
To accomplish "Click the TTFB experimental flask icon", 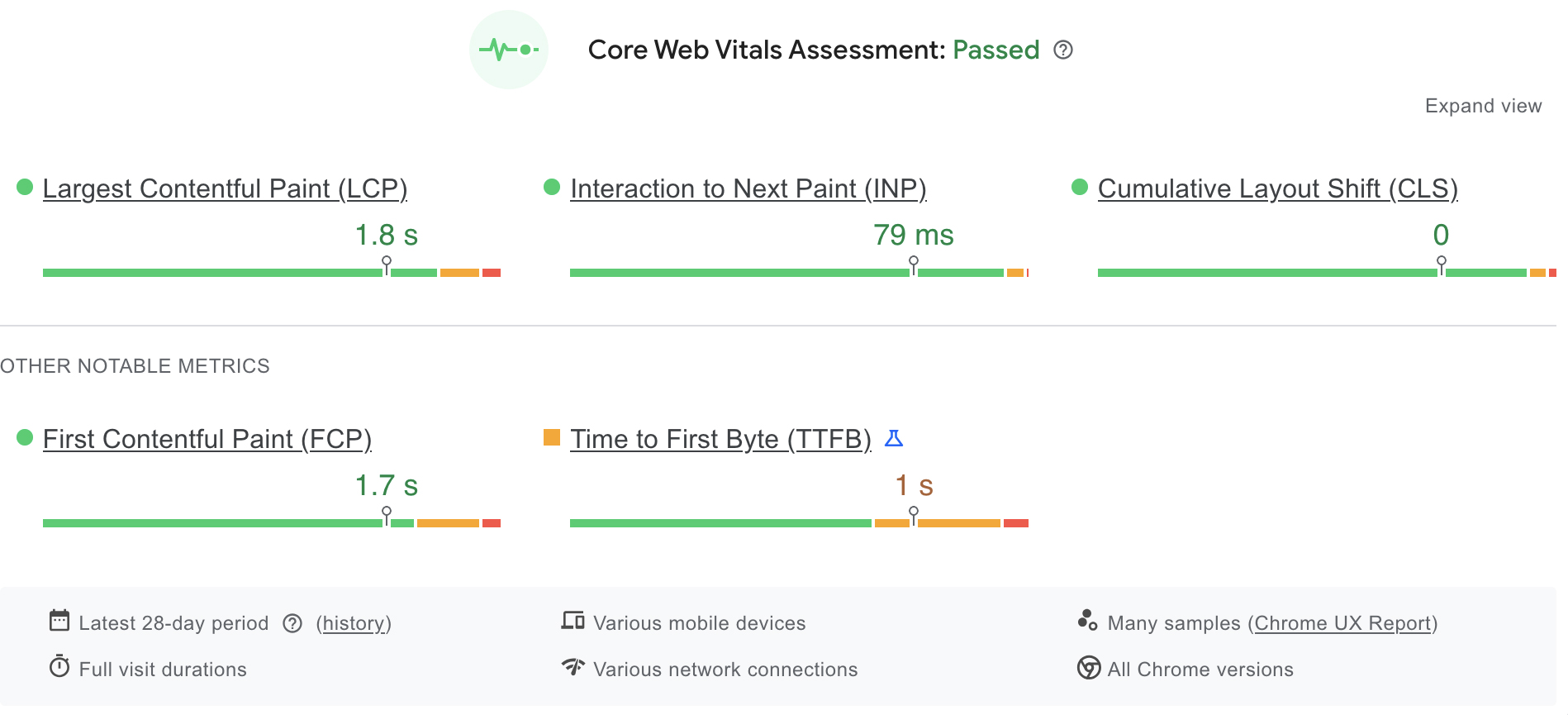I will tap(894, 438).
